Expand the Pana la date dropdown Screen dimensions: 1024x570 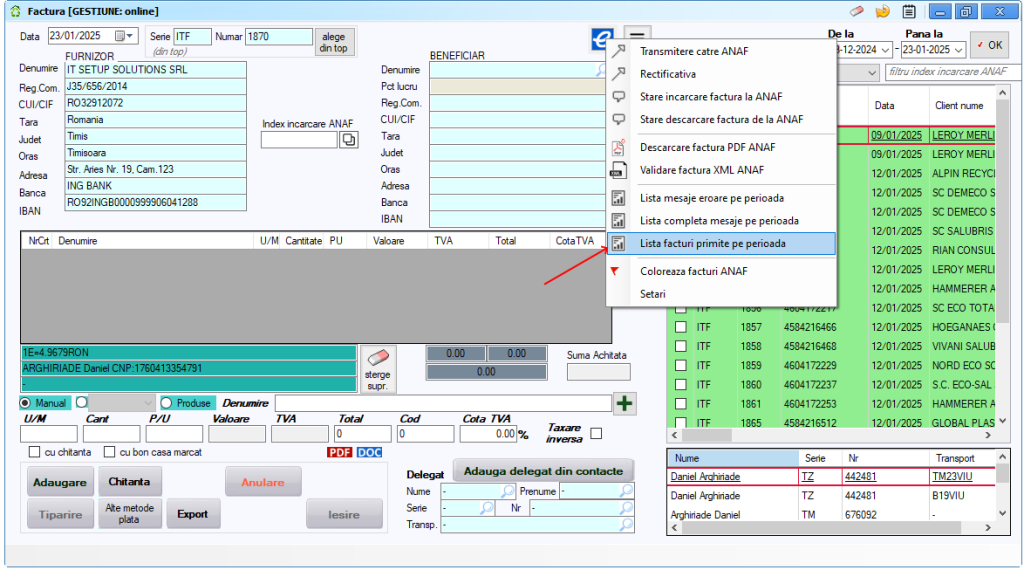958,50
